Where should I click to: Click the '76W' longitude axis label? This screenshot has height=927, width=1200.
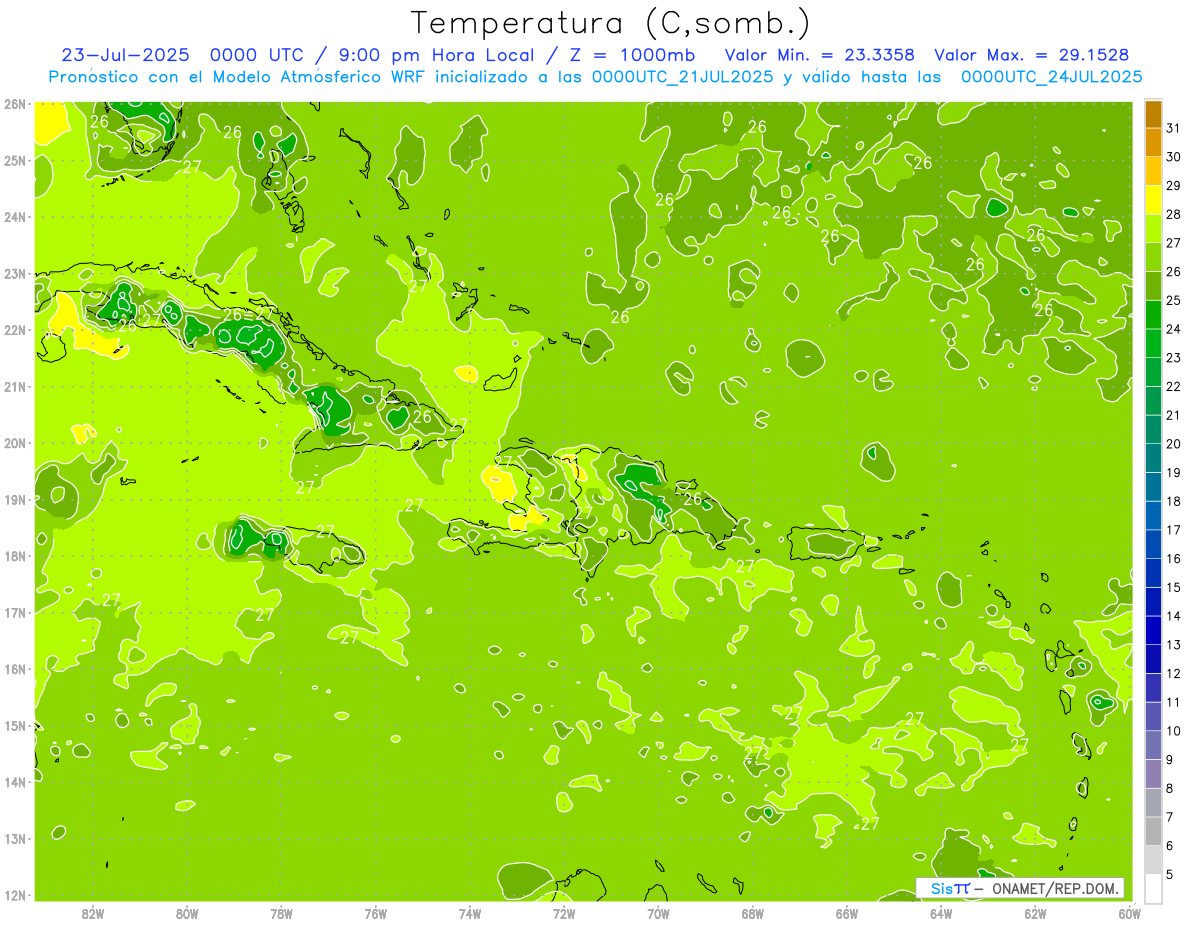click(x=375, y=913)
